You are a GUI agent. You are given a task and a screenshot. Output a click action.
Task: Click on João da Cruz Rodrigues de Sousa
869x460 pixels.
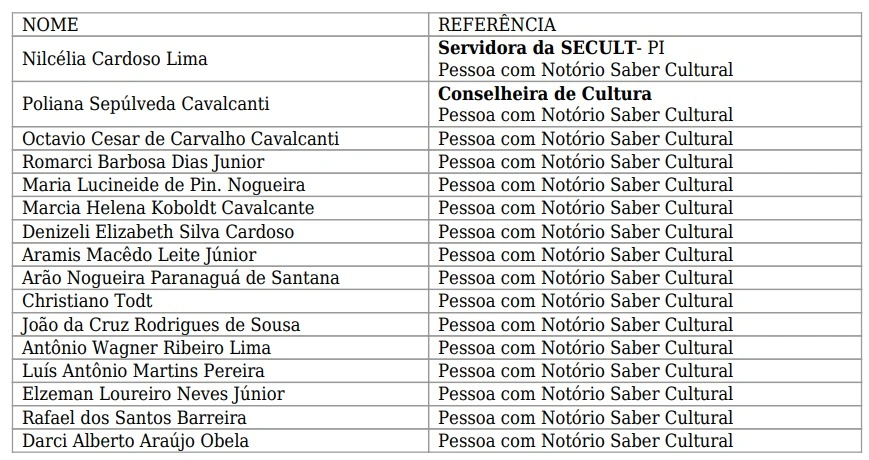[x=161, y=325]
